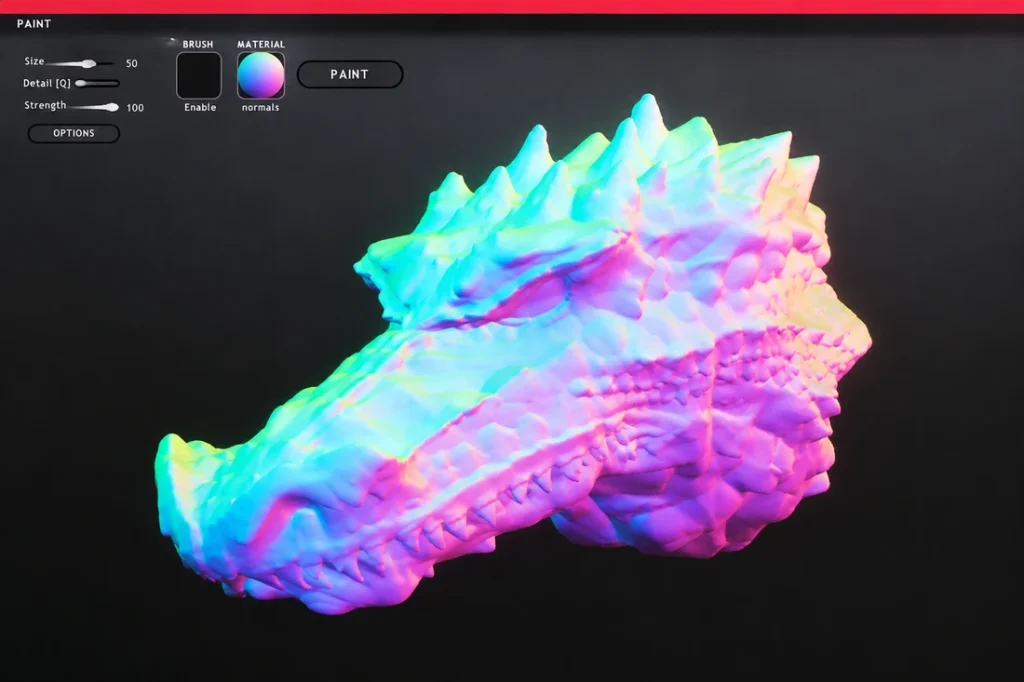Select the Size value 50
1024x682 pixels.
132,63
